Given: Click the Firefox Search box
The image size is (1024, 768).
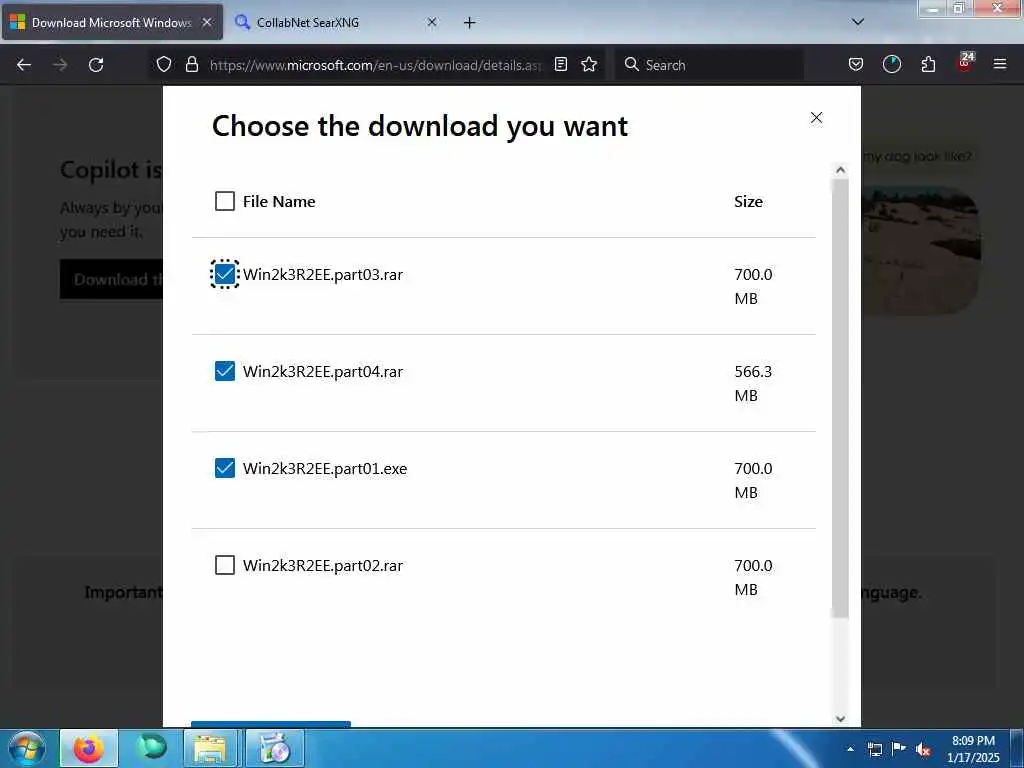Looking at the screenshot, I should [709, 65].
